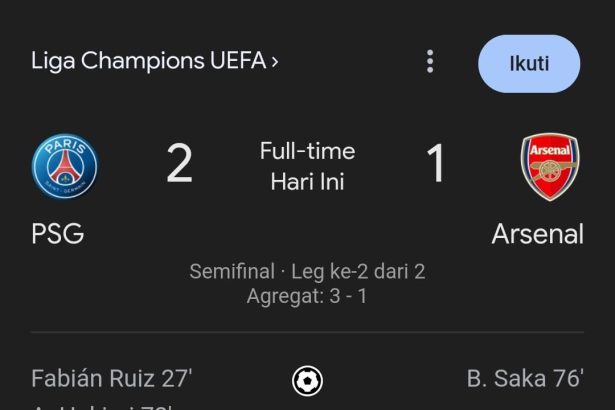The image size is (615, 410).
Task: Click the Arsenal club crest
Action: [x=550, y=167]
